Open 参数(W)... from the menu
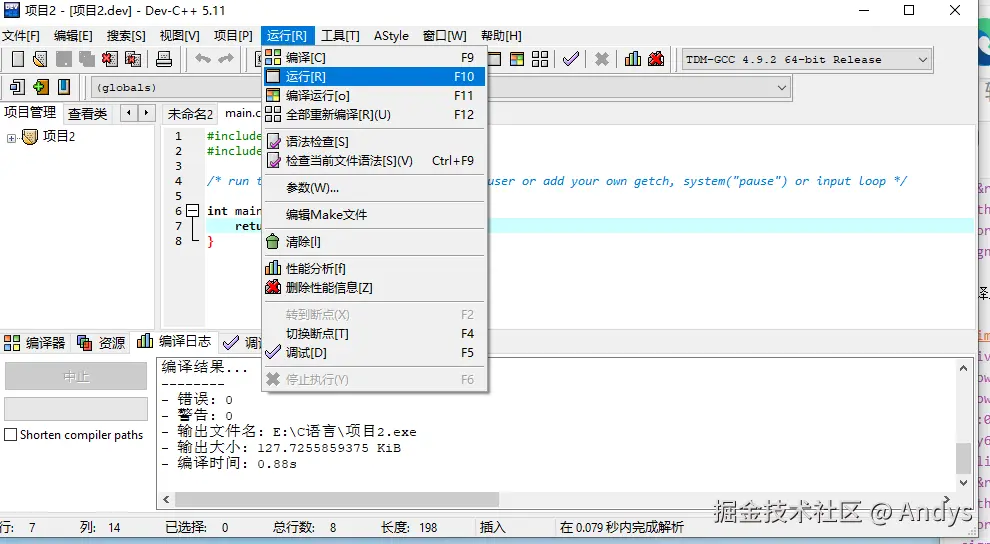990x544 pixels. (375, 187)
